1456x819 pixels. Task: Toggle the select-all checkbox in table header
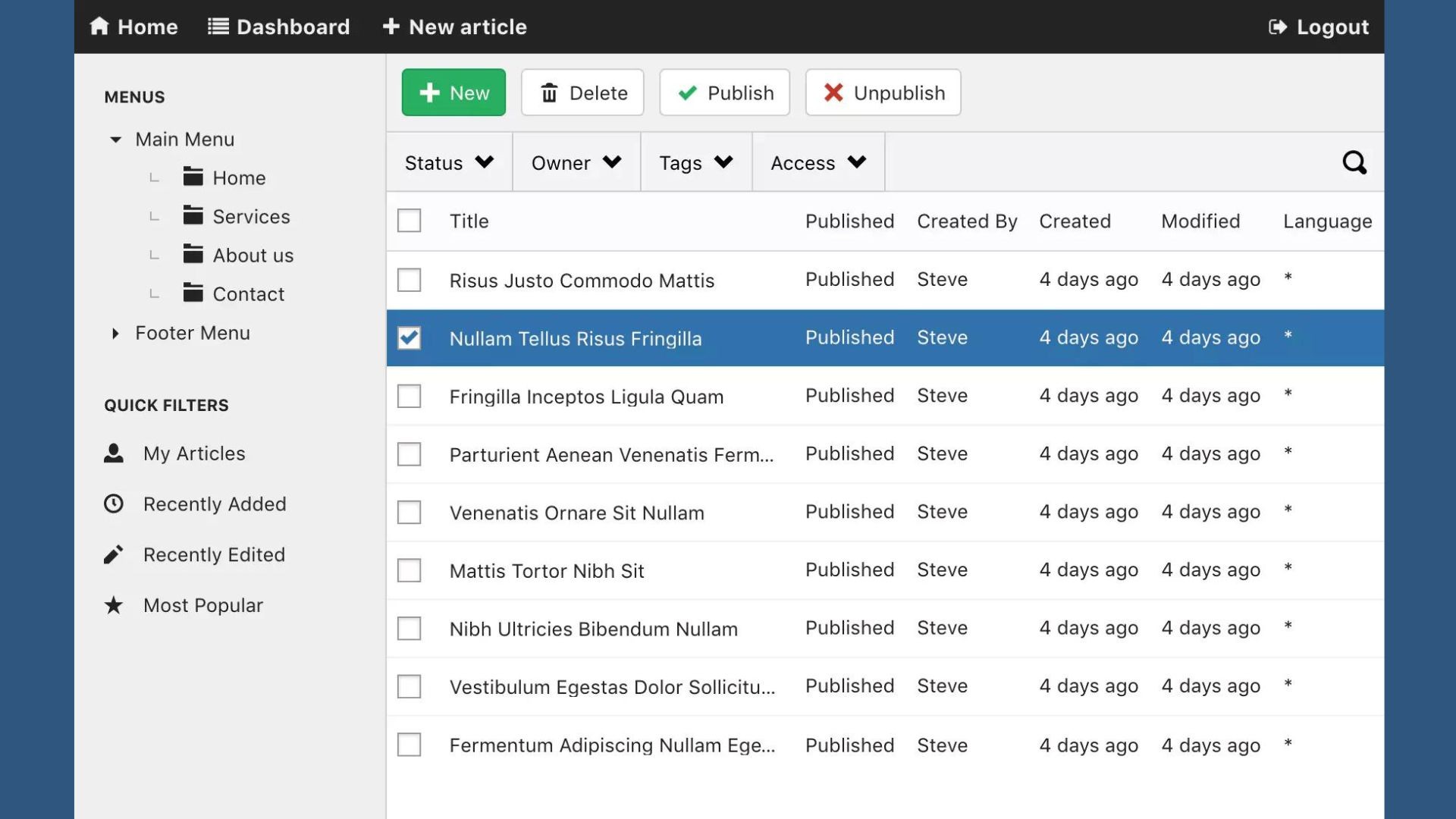tap(409, 221)
